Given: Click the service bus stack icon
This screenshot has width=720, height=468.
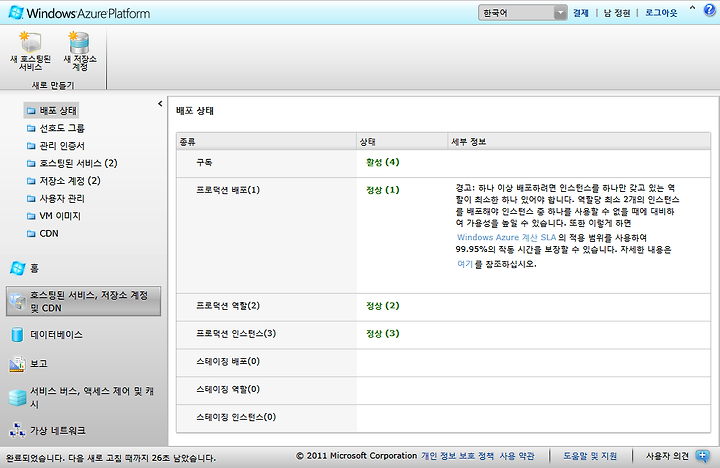Looking at the screenshot, I should pos(17,398).
